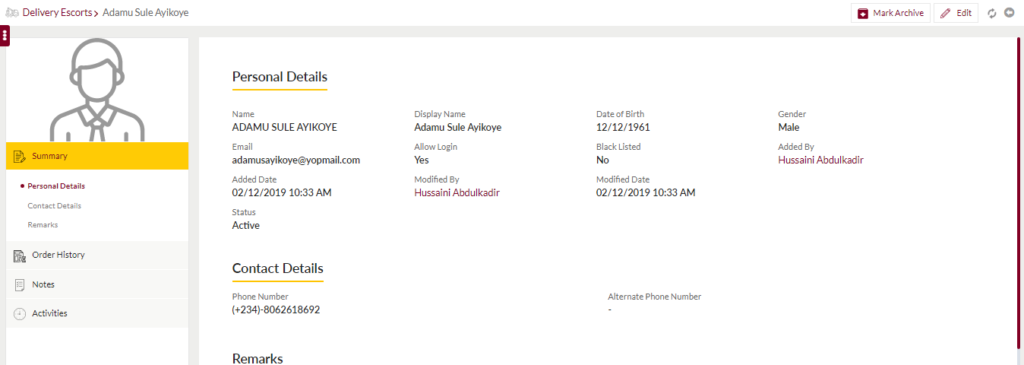Viewport: 1024px width, 365px height.
Task: Select Personal Details sub-item
Action: [56, 186]
